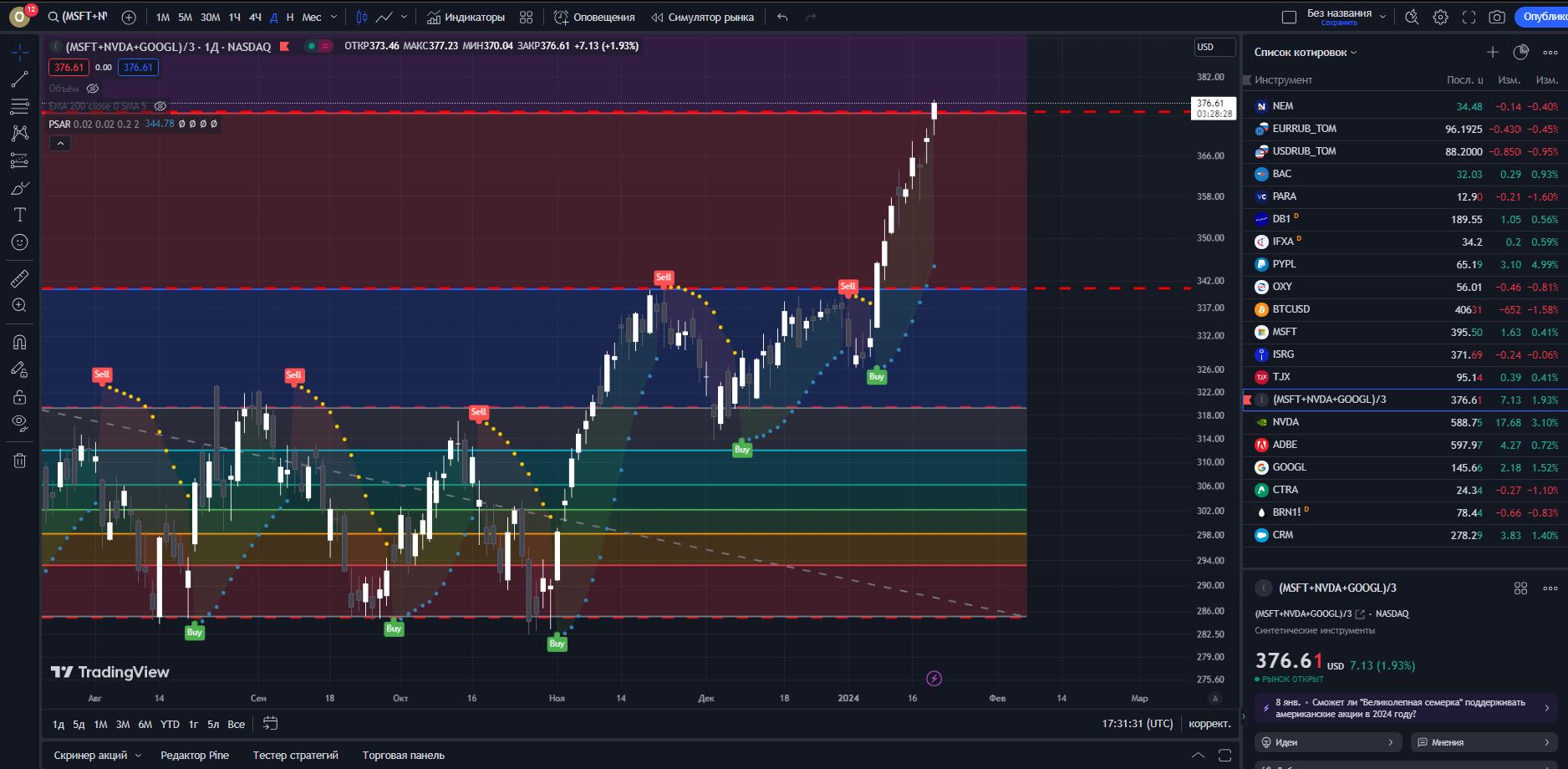Toggle auto scale button on the price axis
Image resolution: width=1568 pixels, height=769 pixels.
pyautogui.click(x=1215, y=698)
